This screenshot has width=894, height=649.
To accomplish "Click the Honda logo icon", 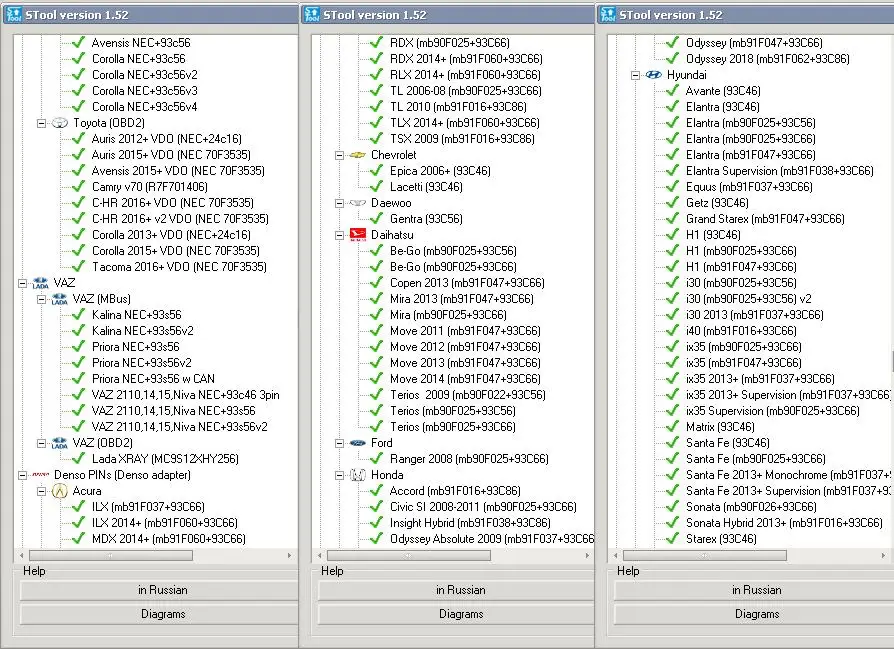I will click(357, 475).
